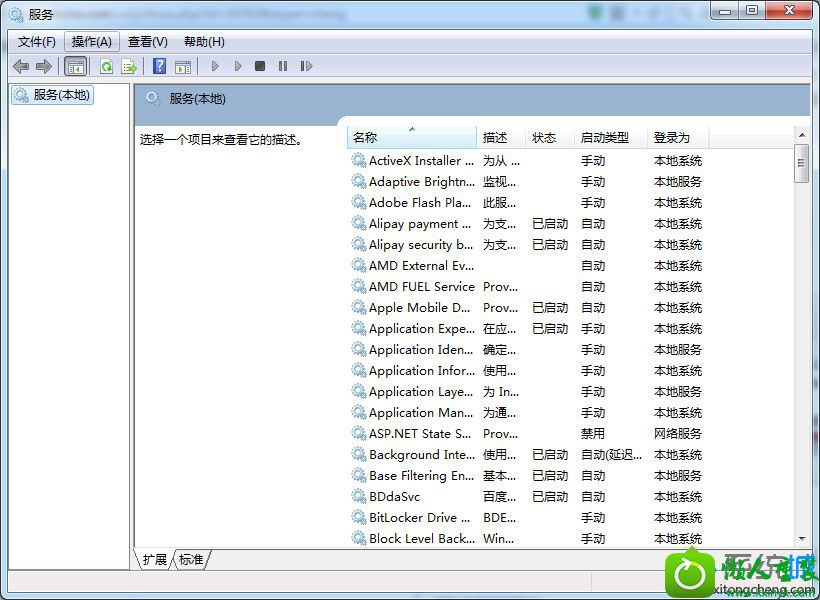The image size is (820, 600).
Task: Toggle the show/hide console tree icon
Action: tap(75, 66)
